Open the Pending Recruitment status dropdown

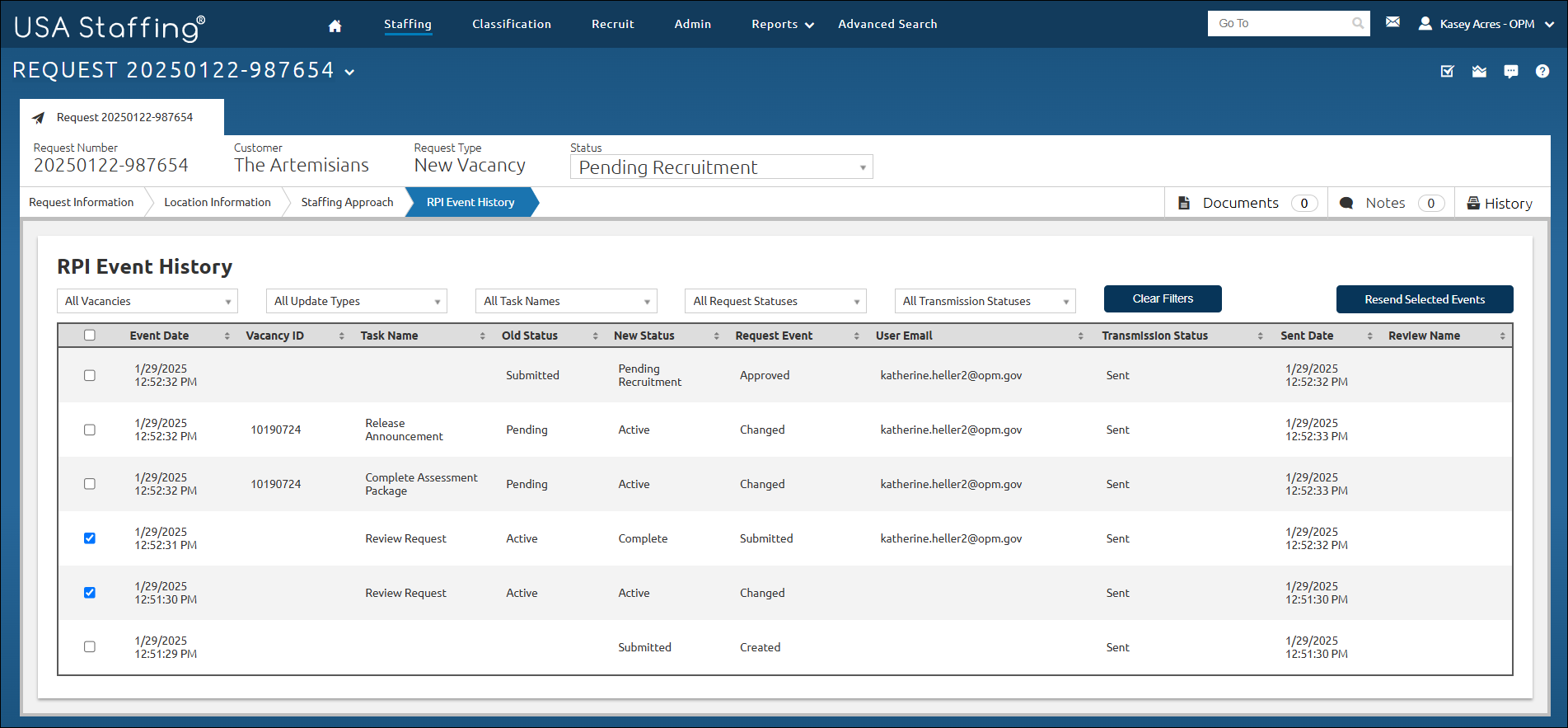click(x=721, y=167)
